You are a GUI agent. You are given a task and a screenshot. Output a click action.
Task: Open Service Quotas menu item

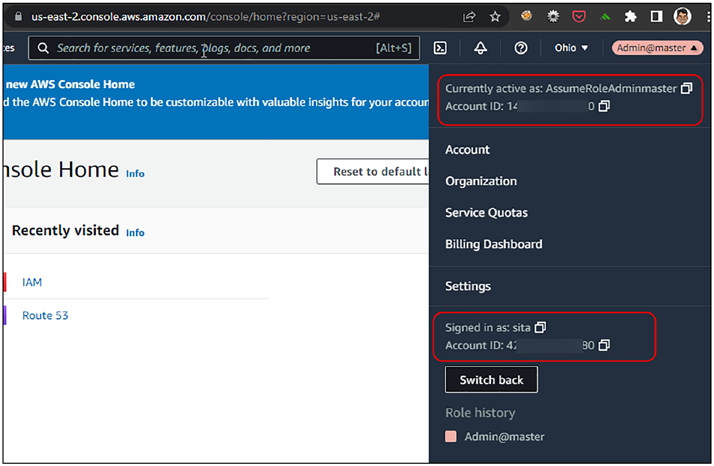[486, 212]
